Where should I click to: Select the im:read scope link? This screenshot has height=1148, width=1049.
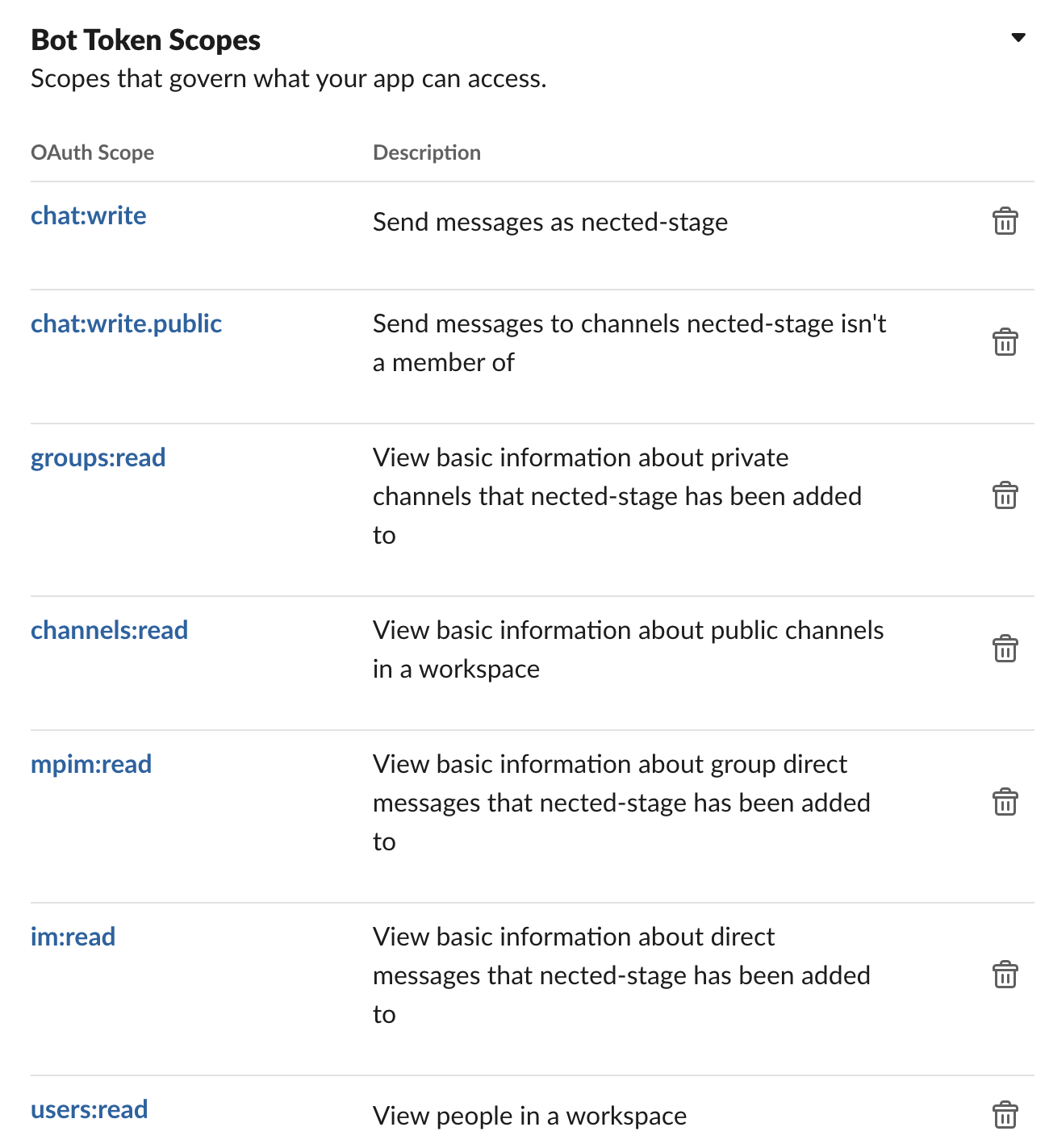point(73,937)
